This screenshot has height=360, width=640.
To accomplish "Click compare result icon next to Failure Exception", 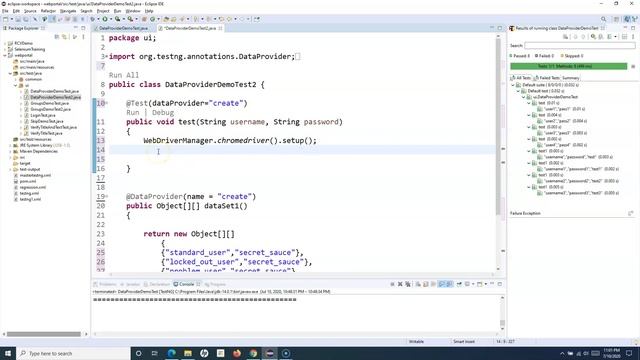I will (x=631, y=213).
